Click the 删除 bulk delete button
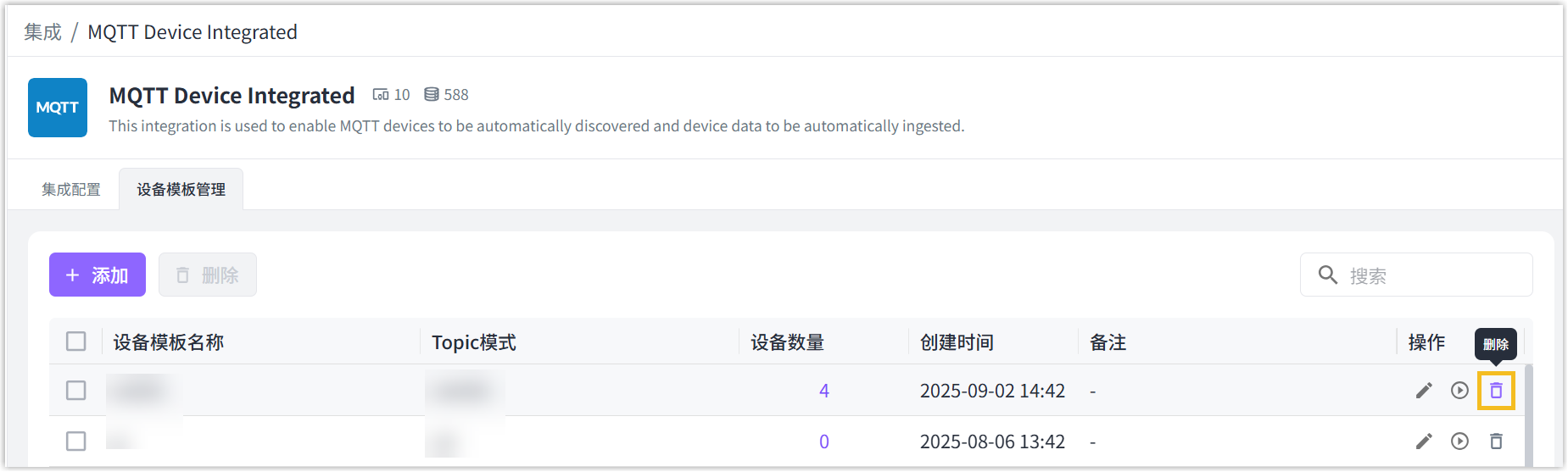The height and width of the screenshot is (472, 1568). click(208, 275)
